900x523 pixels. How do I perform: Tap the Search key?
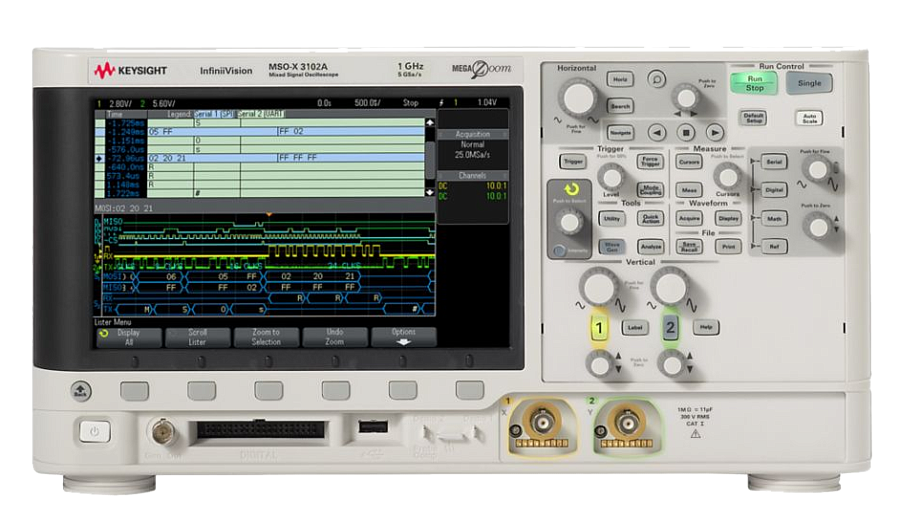click(x=620, y=106)
